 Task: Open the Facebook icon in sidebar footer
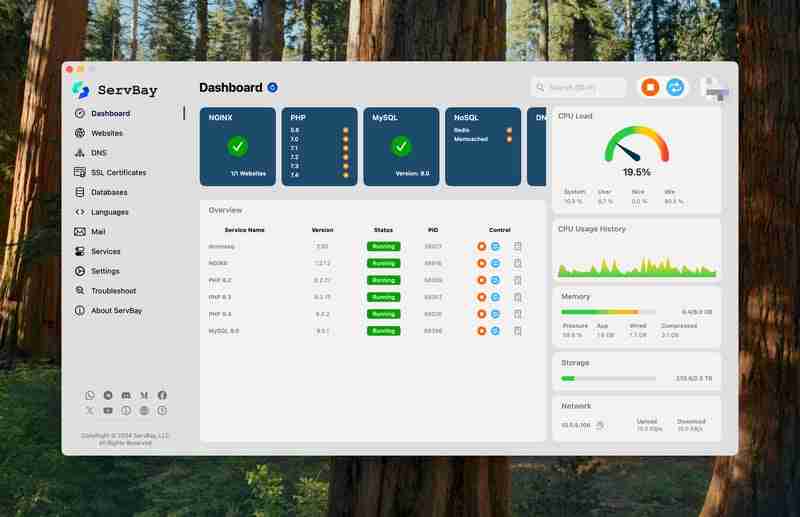pyautogui.click(x=162, y=396)
